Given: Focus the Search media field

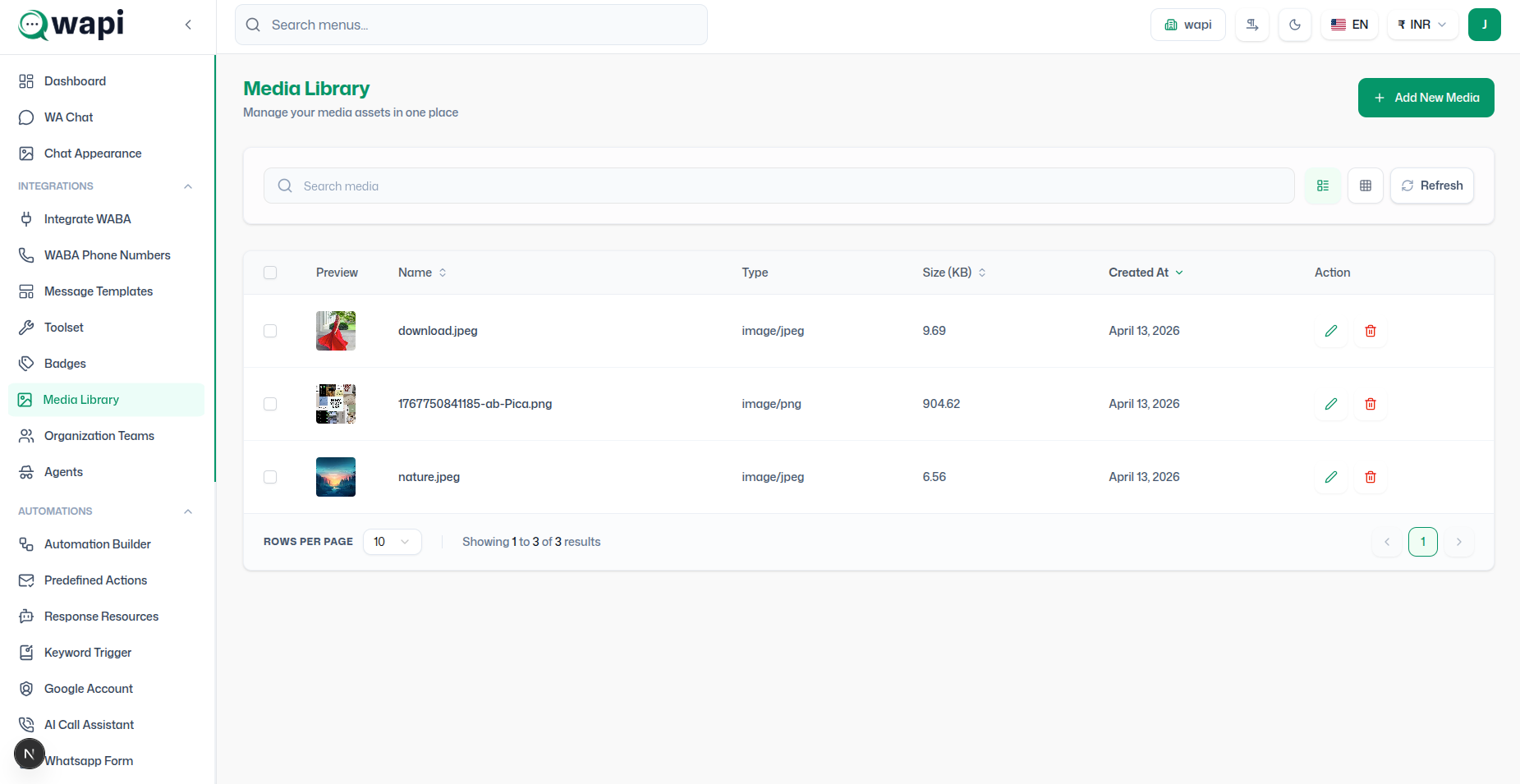Looking at the screenshot, I should 778,186.
